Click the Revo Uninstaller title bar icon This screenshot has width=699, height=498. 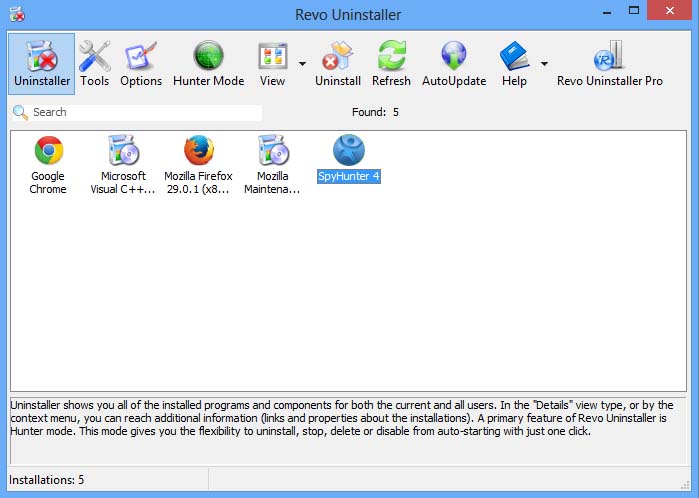coord(17,13)
